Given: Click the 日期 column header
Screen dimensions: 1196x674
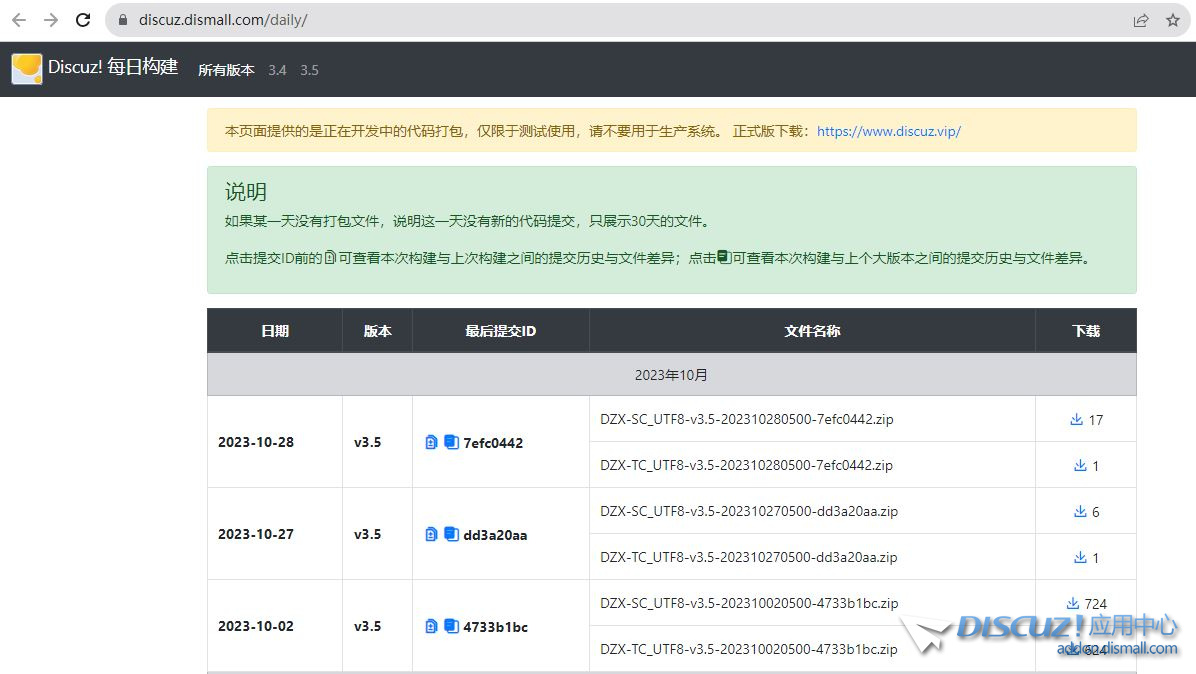Looking at the screenshot, I should 275,331.
